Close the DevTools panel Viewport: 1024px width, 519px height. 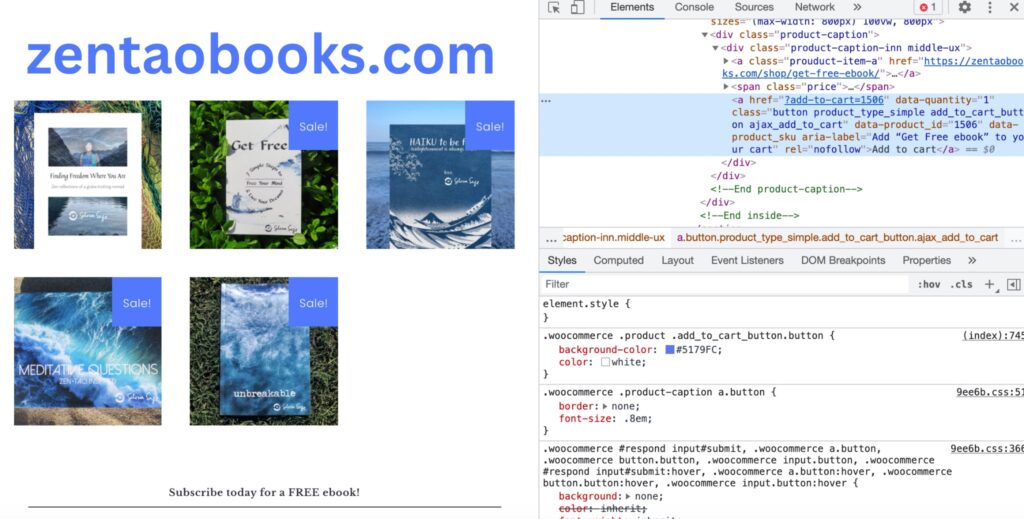(x=1014, y=7)
